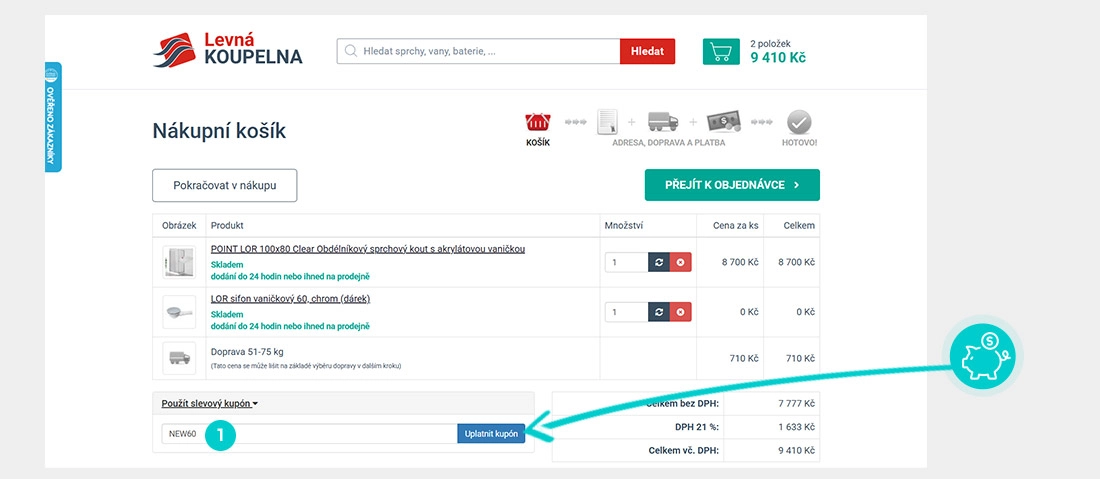Open LOR sifon vaničkový 60 product link

point(290,299)
